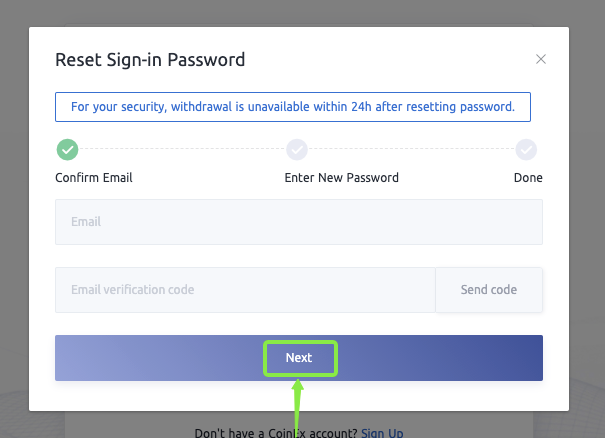
Task: Click dashed line between Enter New Password and Done
Action: coord(412,150)
